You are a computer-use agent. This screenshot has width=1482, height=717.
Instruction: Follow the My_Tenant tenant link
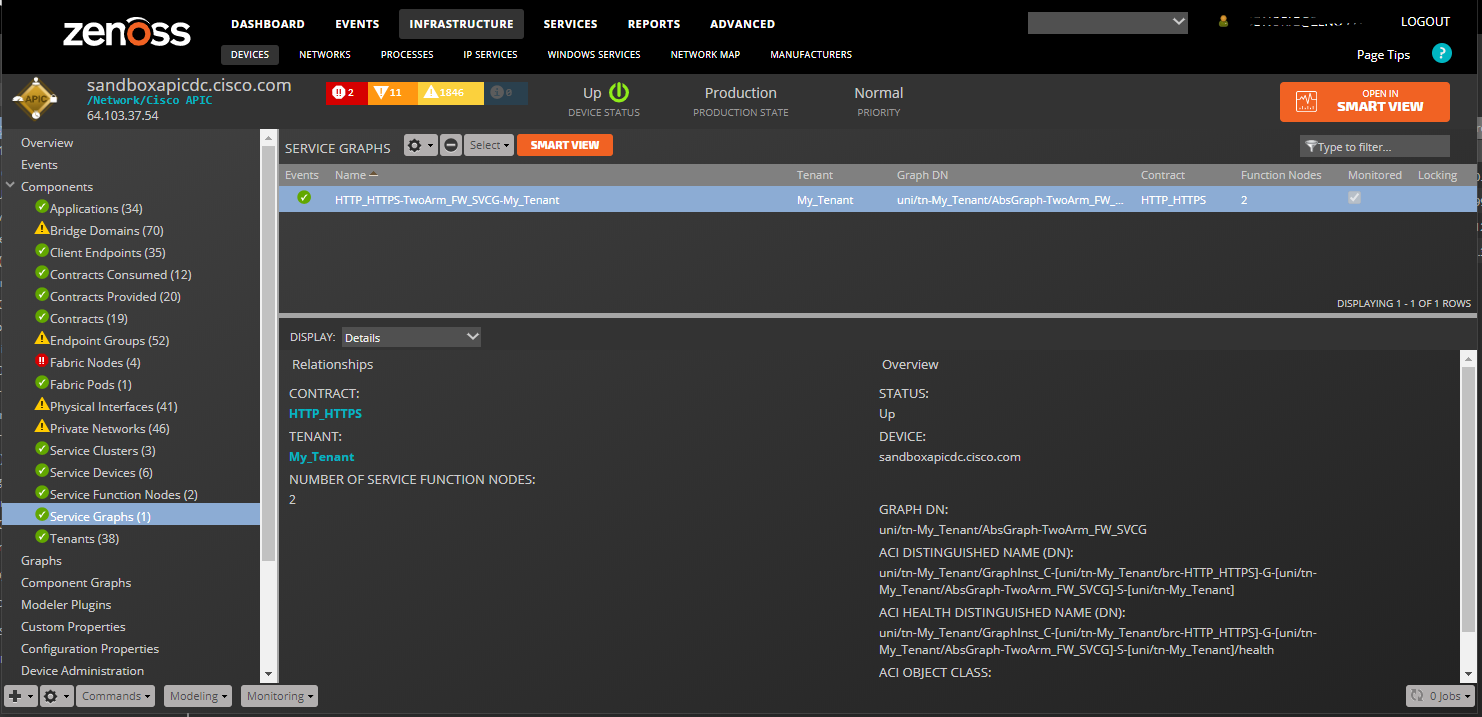(321, 457)
